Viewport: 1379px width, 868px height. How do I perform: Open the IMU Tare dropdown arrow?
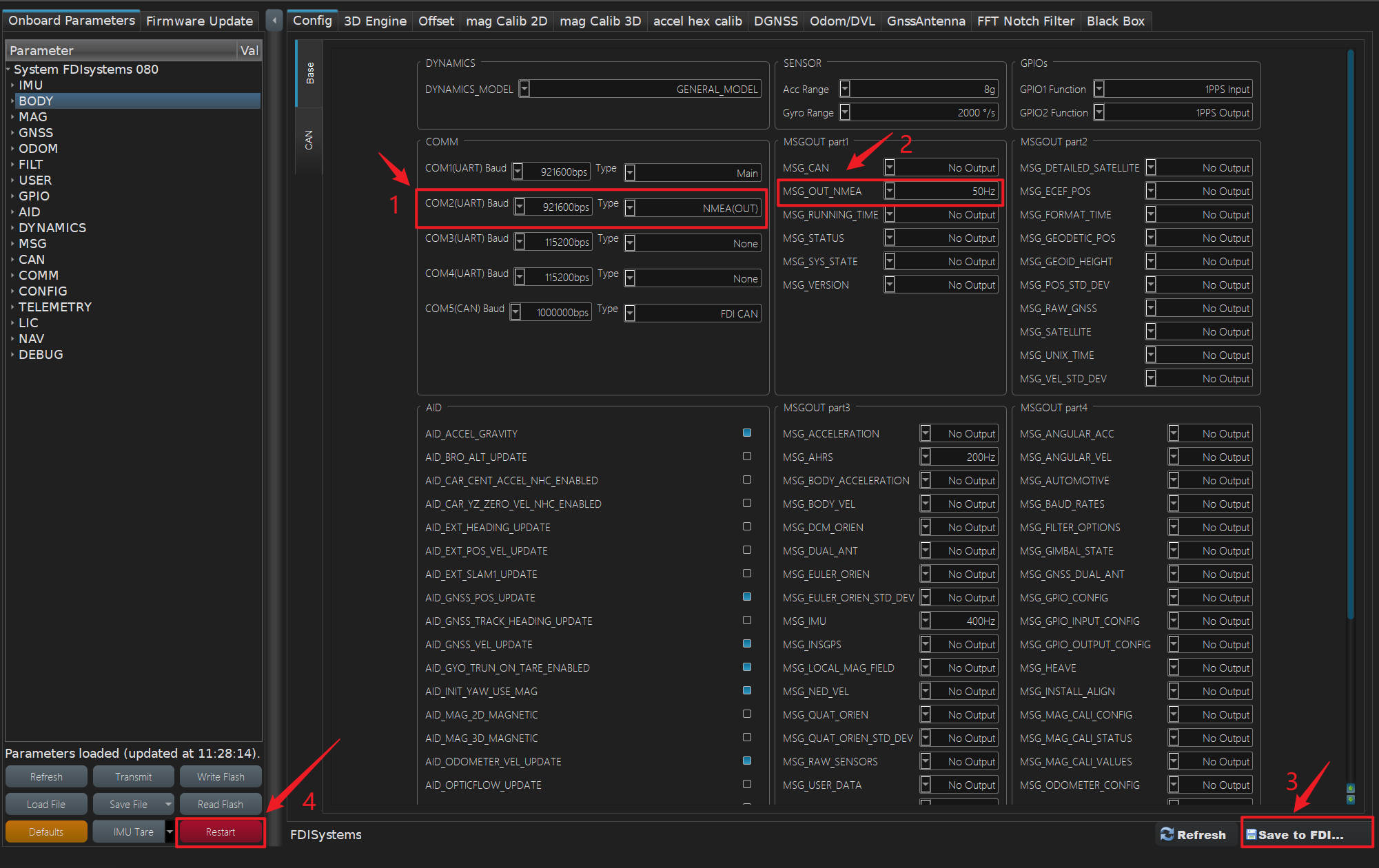click(x=170, y=831)
